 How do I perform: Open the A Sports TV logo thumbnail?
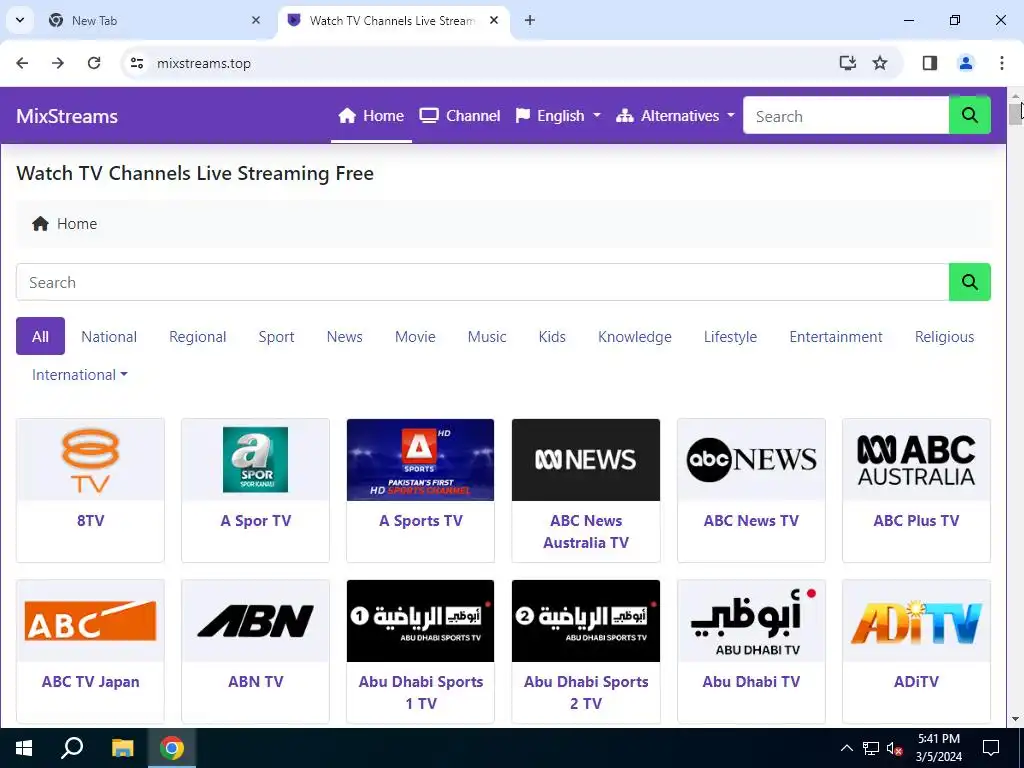point(421,460)
